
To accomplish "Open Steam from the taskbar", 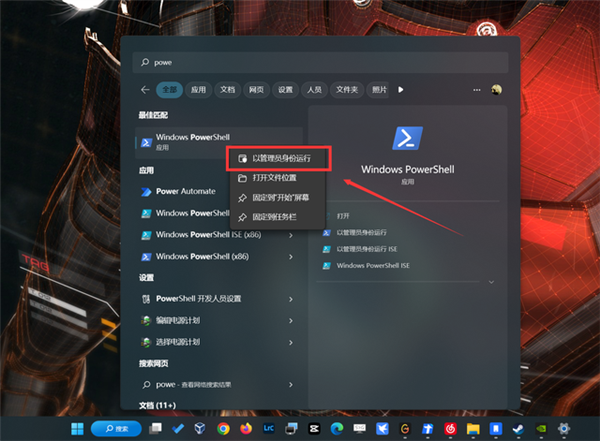I will (518, 429).
